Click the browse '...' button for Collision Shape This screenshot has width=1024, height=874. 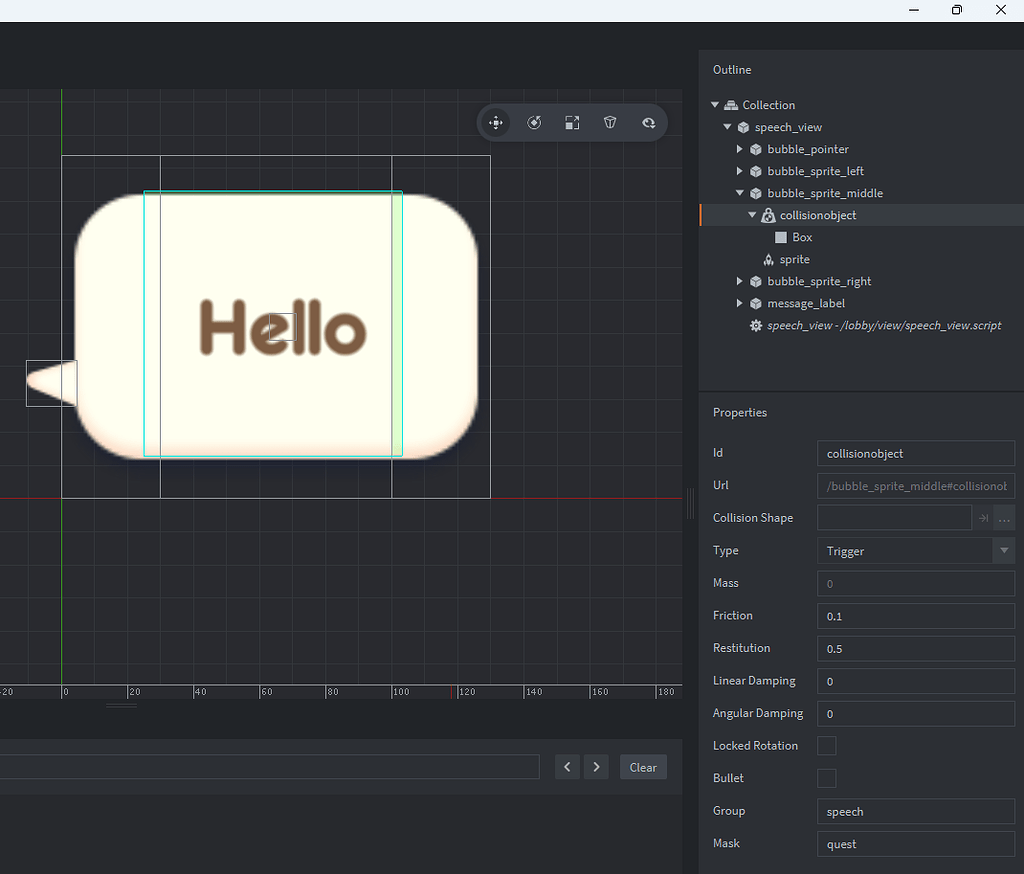coord(1004,518)
